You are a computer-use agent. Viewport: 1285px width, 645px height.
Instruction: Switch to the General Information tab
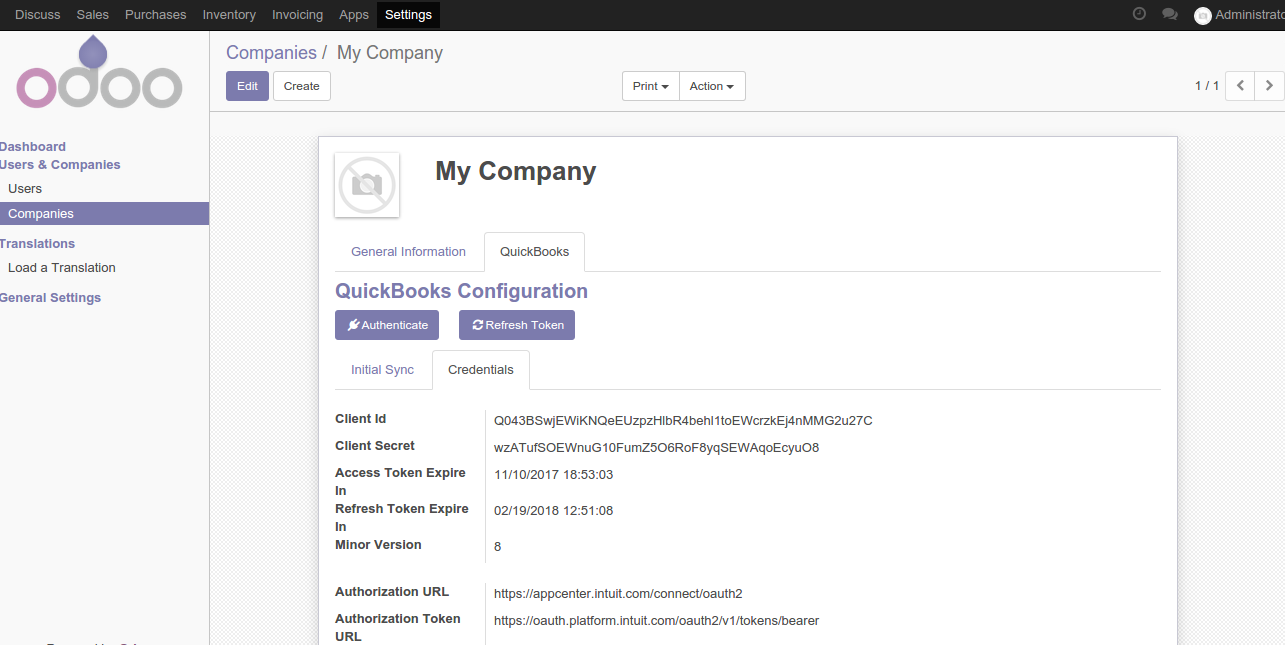[x=408, y=252]
